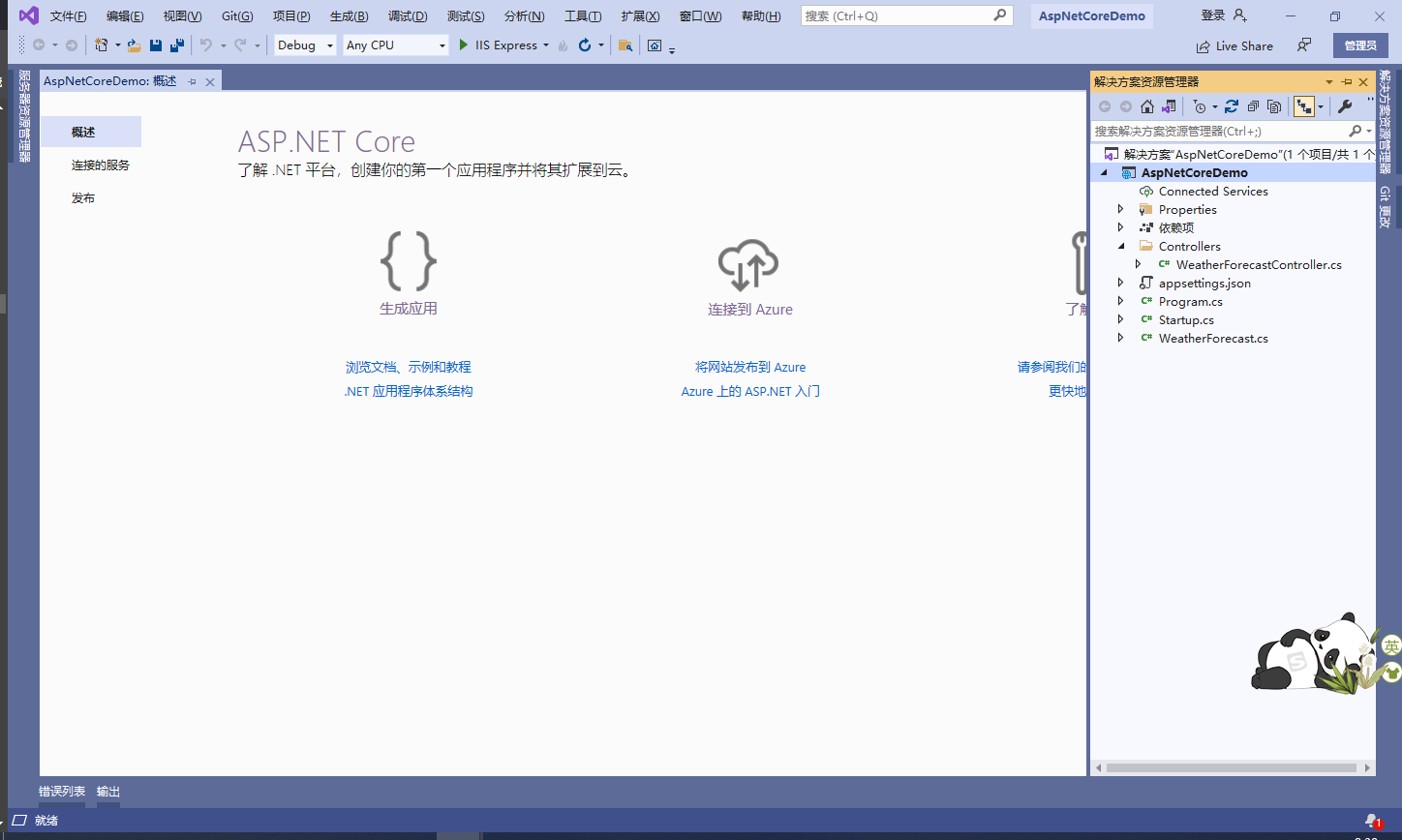Viewport: 1402px width, 840px height.
Task: Click the Navigate Backward toolbar arrow
Action: point(39,45)
